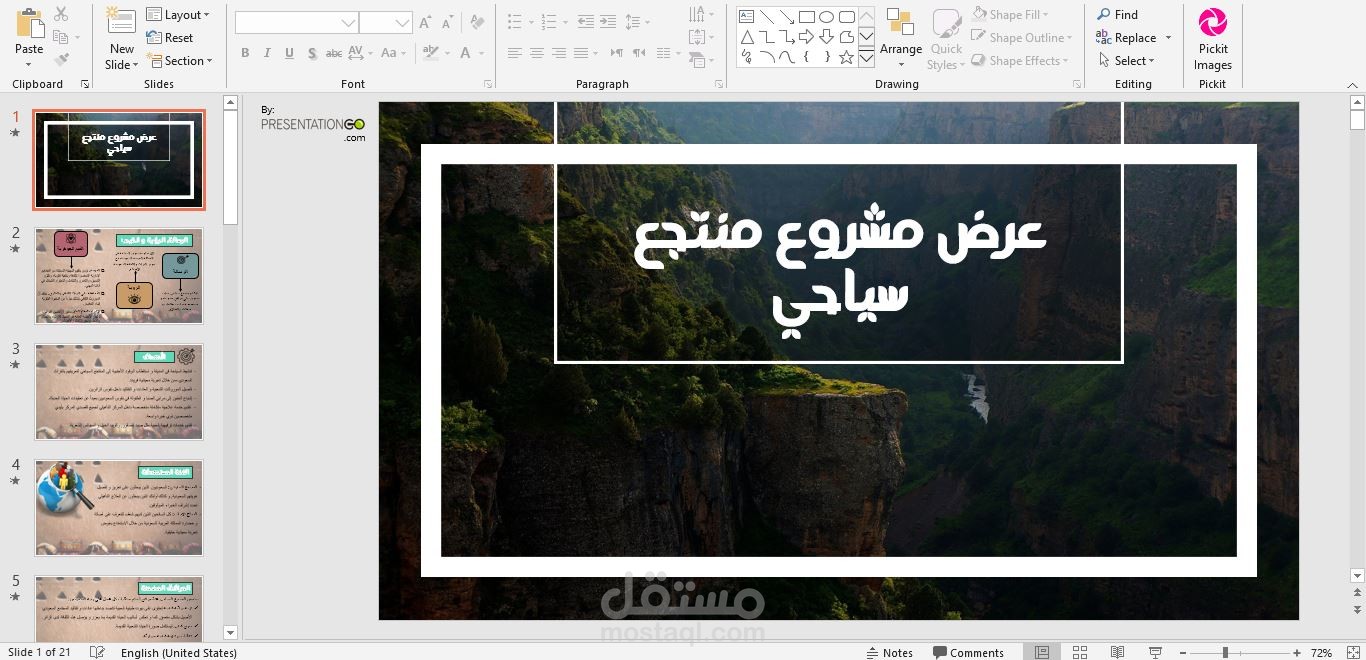Open the Font Size dropdown
Screen dimensions: 1366x660
point(404,21)
